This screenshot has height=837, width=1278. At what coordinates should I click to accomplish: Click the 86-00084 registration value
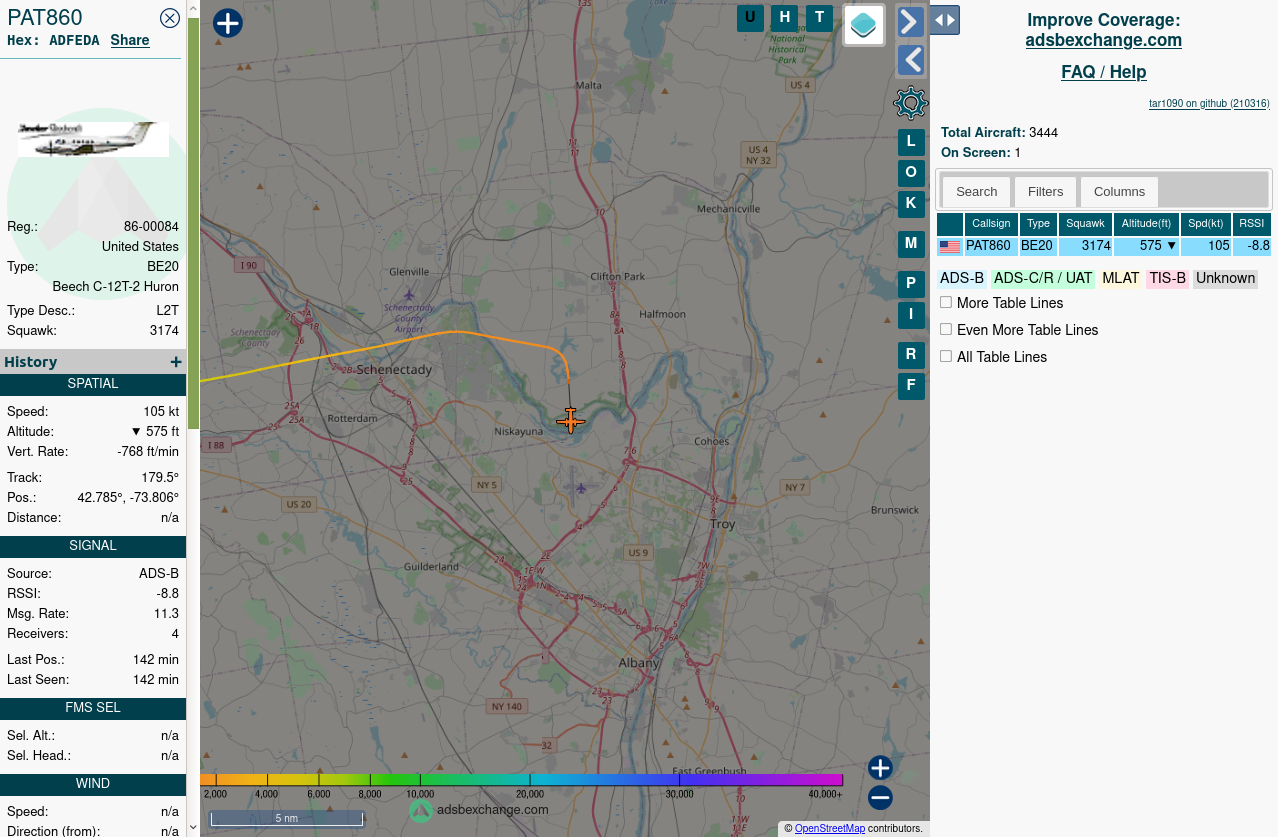coord(151,227)
